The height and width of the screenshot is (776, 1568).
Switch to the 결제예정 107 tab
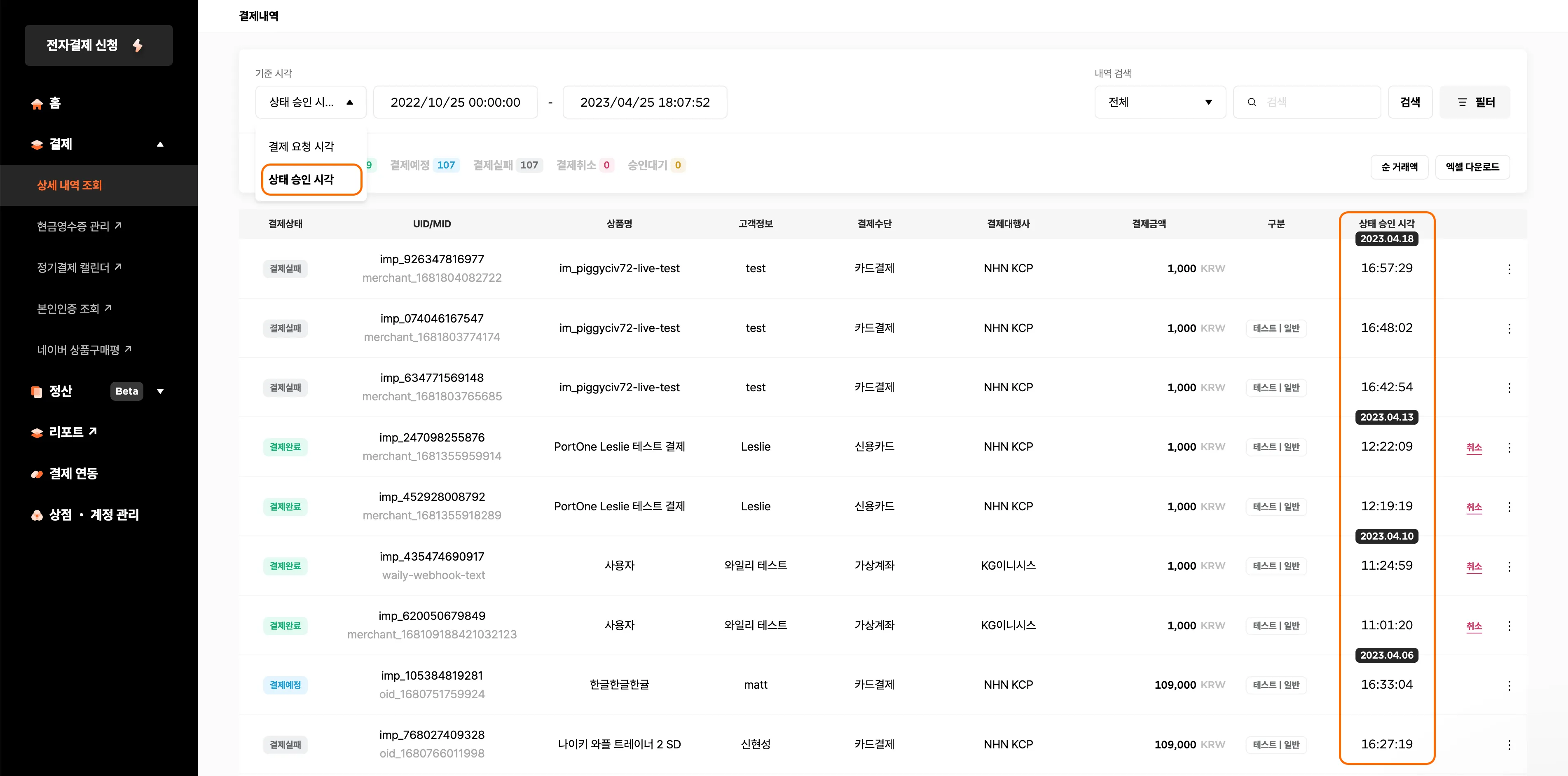424,165
